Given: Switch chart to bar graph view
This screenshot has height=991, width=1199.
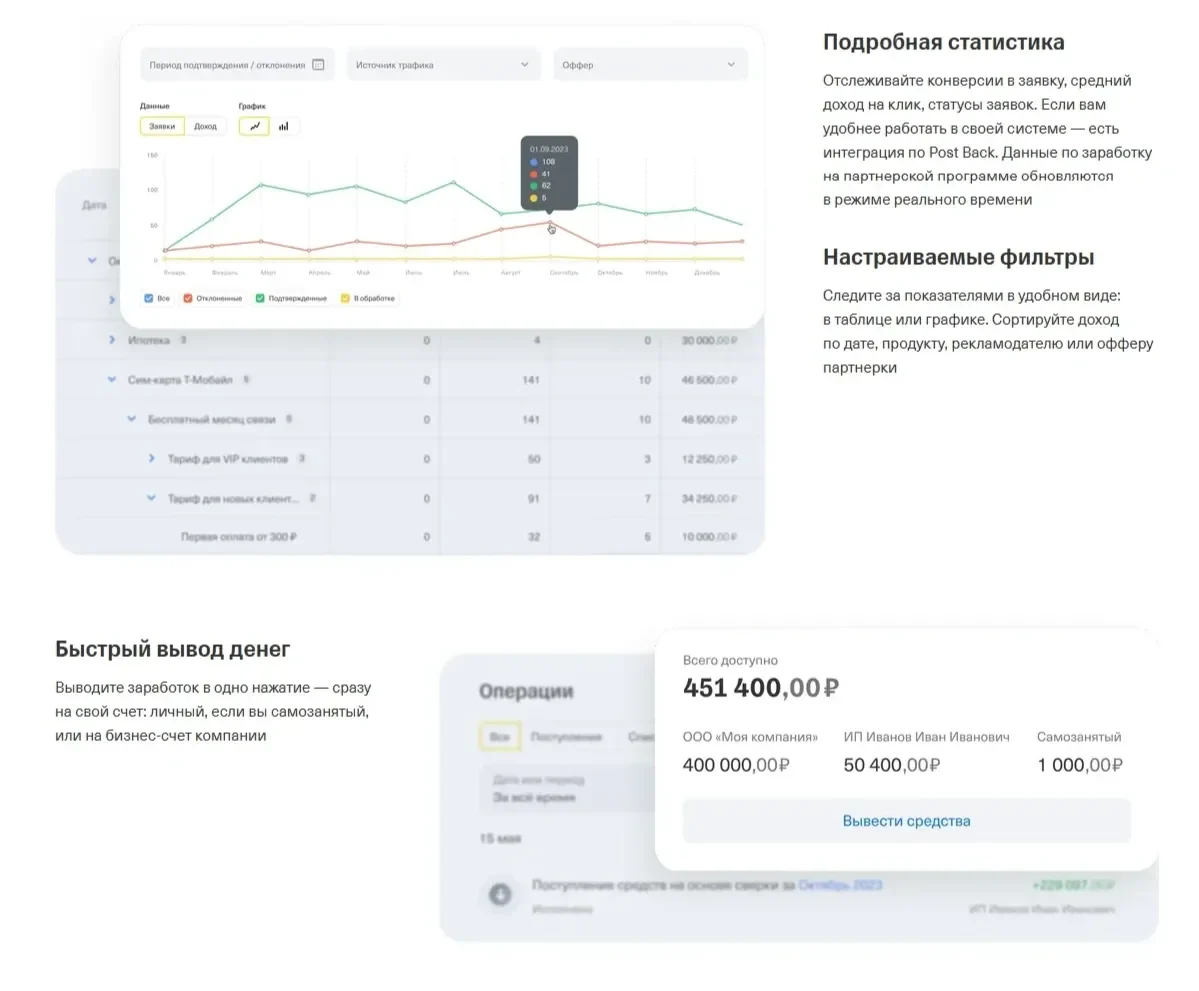Looking at the screenshot, I should pyautogui.click(x=284, y=126).
